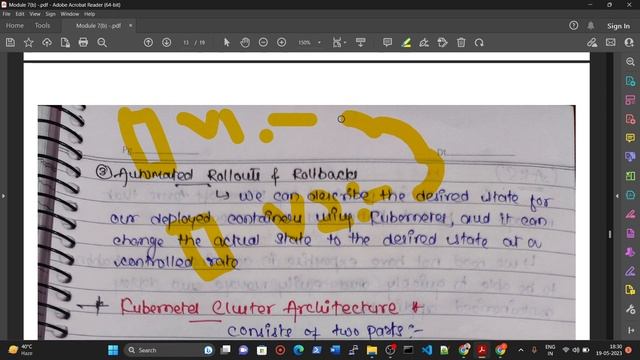
Task: Expand the right pane bottom arrow icon
Action: point(630,330)
